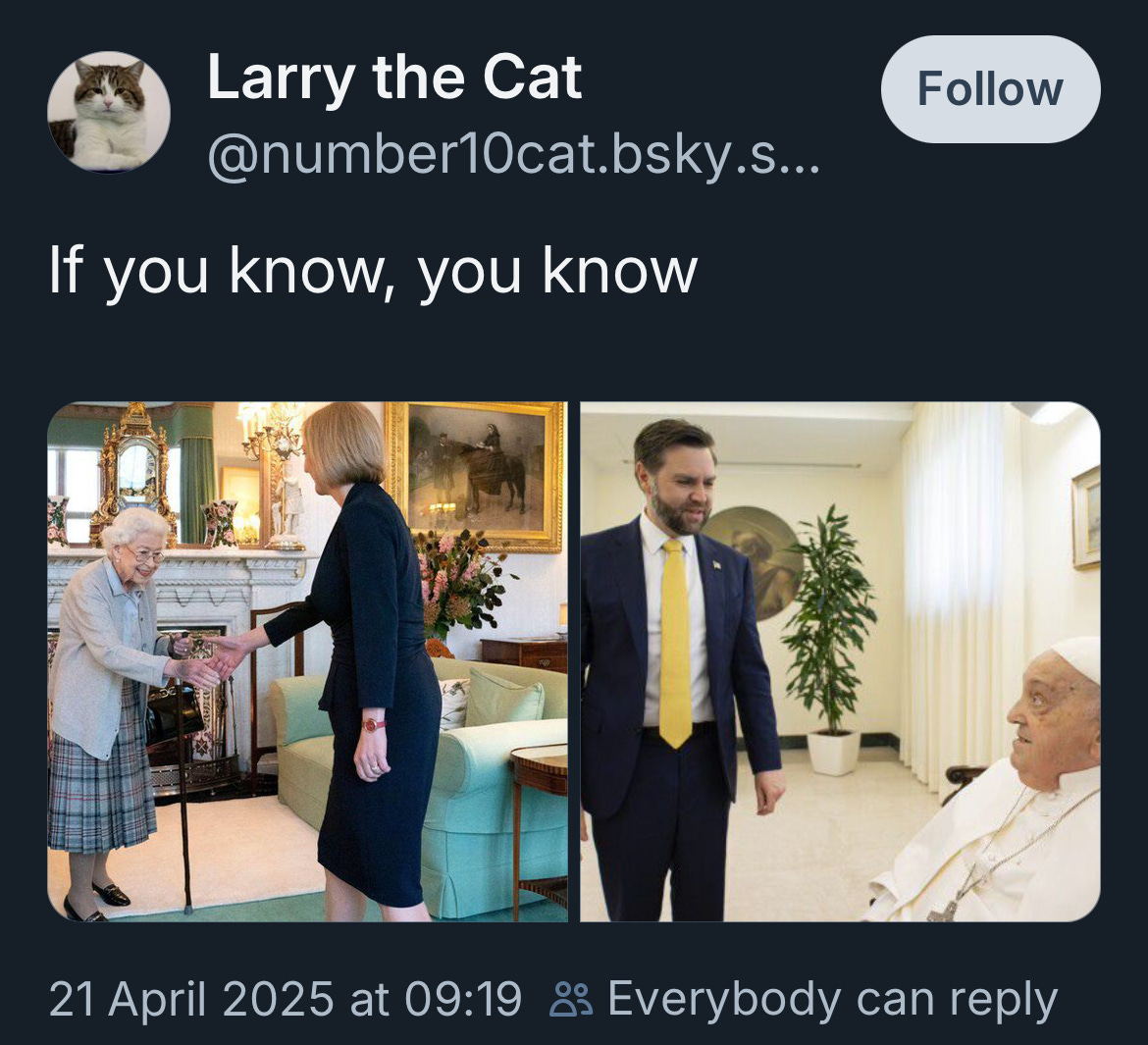View the cat profile picture

[x=109, y=111]
